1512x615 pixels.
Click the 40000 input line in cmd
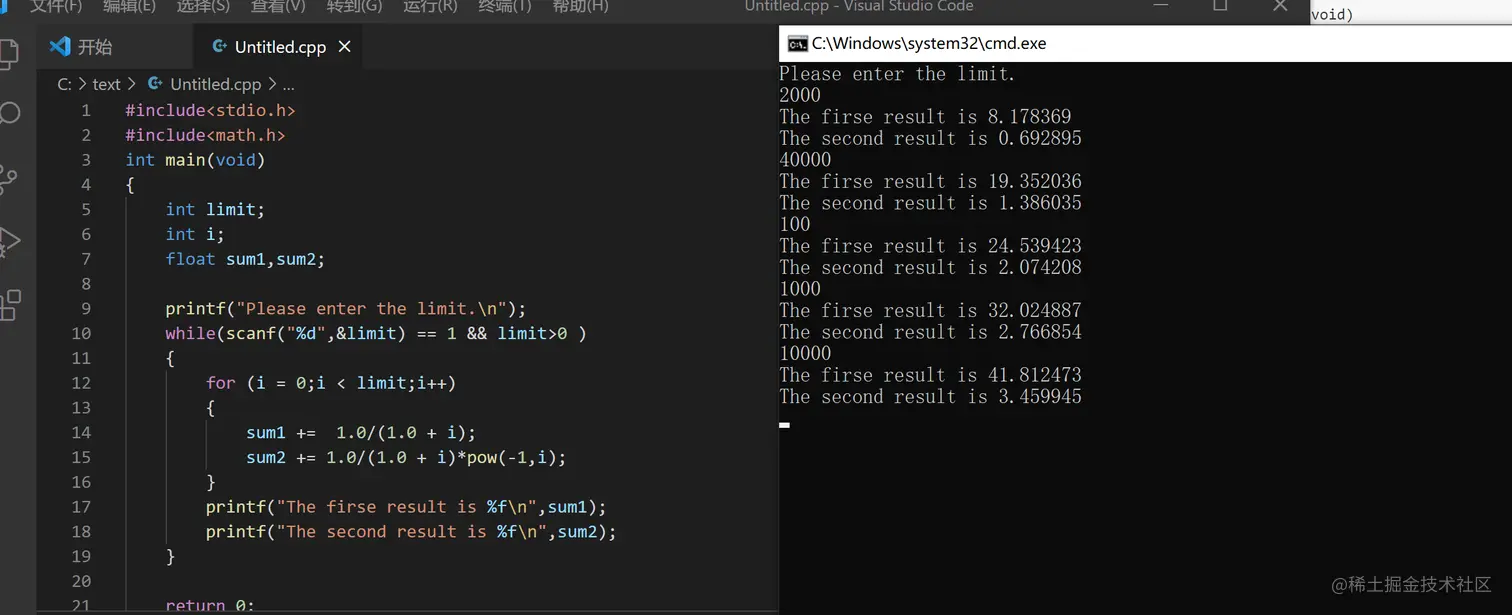click(805, 160)
